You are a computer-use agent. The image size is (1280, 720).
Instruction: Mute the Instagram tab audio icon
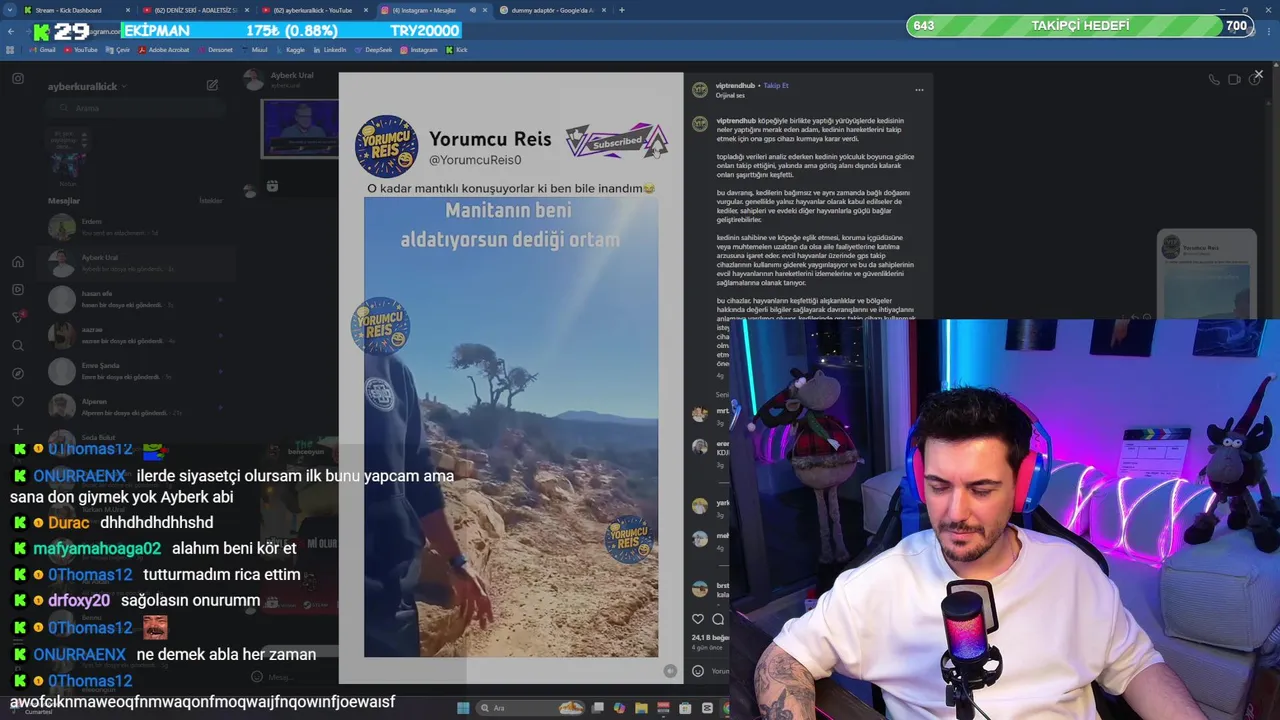click(473, 10)
